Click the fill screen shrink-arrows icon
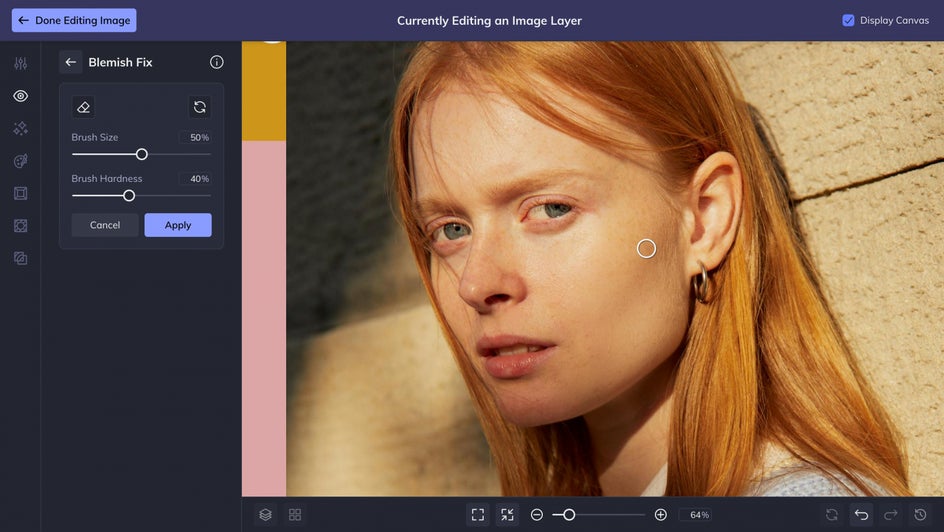Viewport: 944px width, 532px height. pos(508,515)
